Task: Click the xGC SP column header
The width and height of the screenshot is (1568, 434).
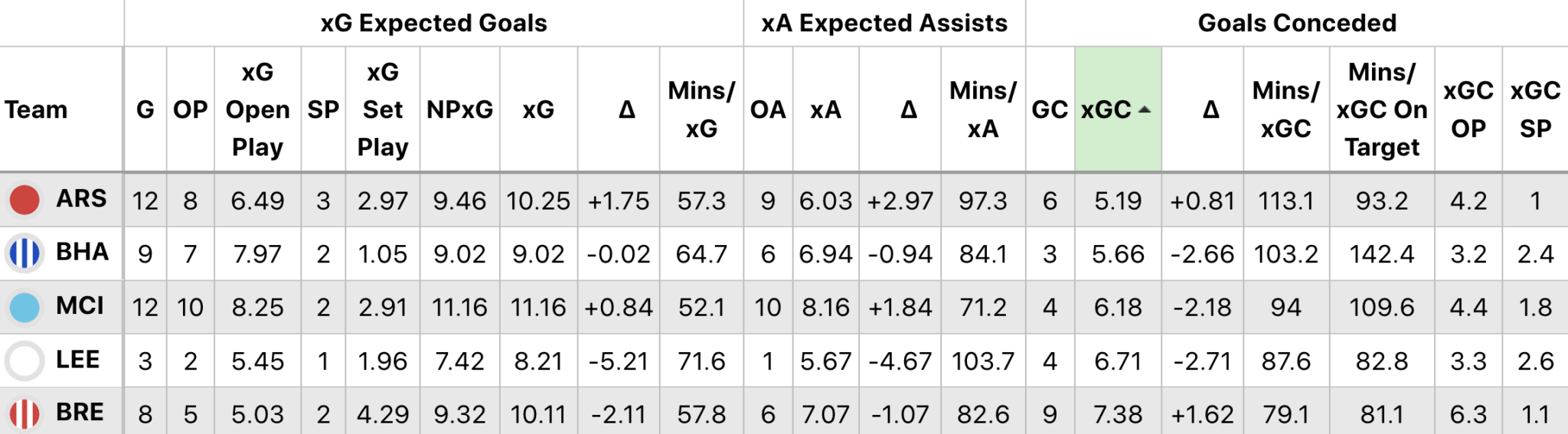Action: click(x=1534, y=109)
